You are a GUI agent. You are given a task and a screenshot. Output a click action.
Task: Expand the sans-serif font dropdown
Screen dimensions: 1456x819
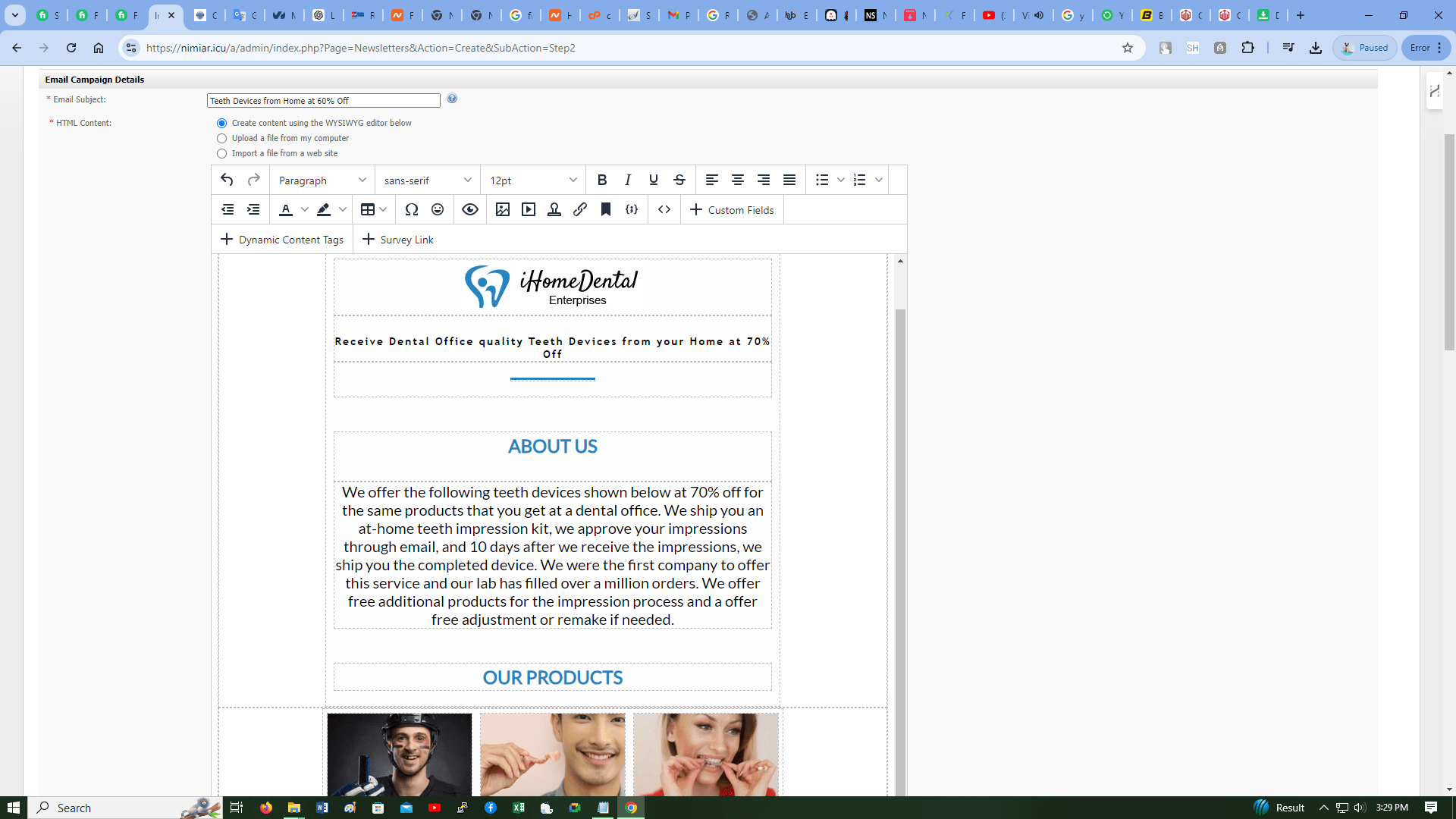pyautogui.click(x=428, y=180)
